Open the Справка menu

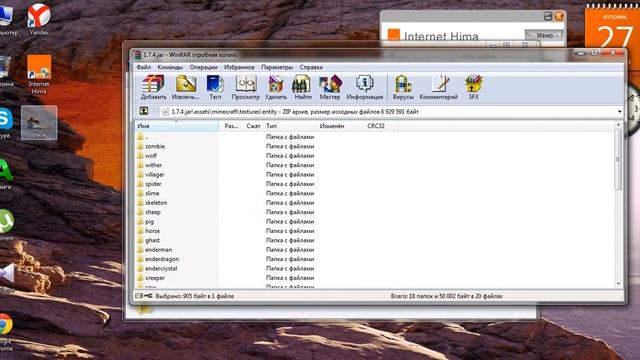pyautogui.click(x=311, y=67)
